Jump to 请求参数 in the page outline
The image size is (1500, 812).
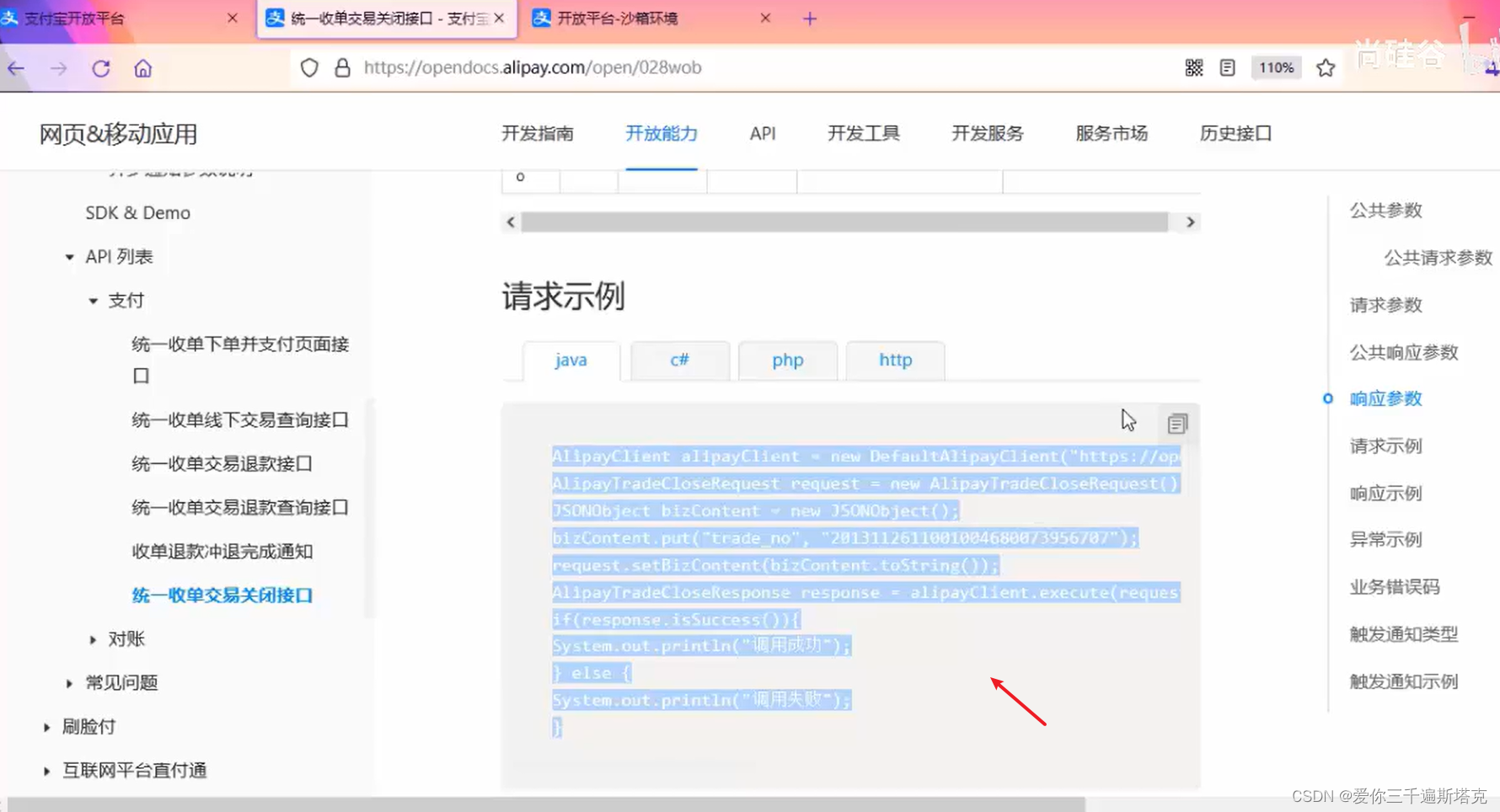tap(1386, 304)
